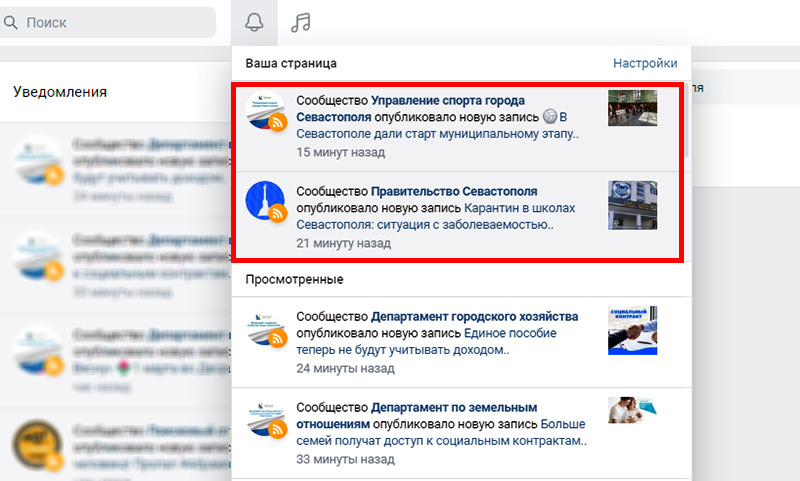This screenshot has height=481, width=800.
Task: Open Управление спорта города Севастополя community link
Action: pos(411,109)
